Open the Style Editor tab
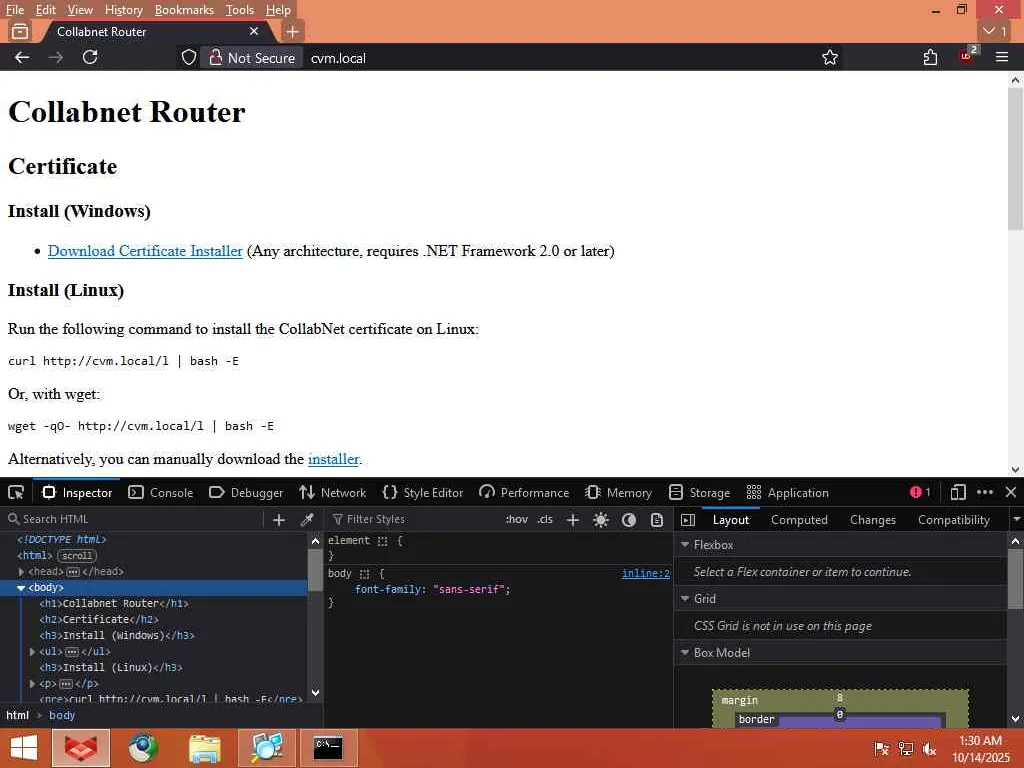Image resolution: width=1024 pixels, height=768 pixels. click(423, 492)
